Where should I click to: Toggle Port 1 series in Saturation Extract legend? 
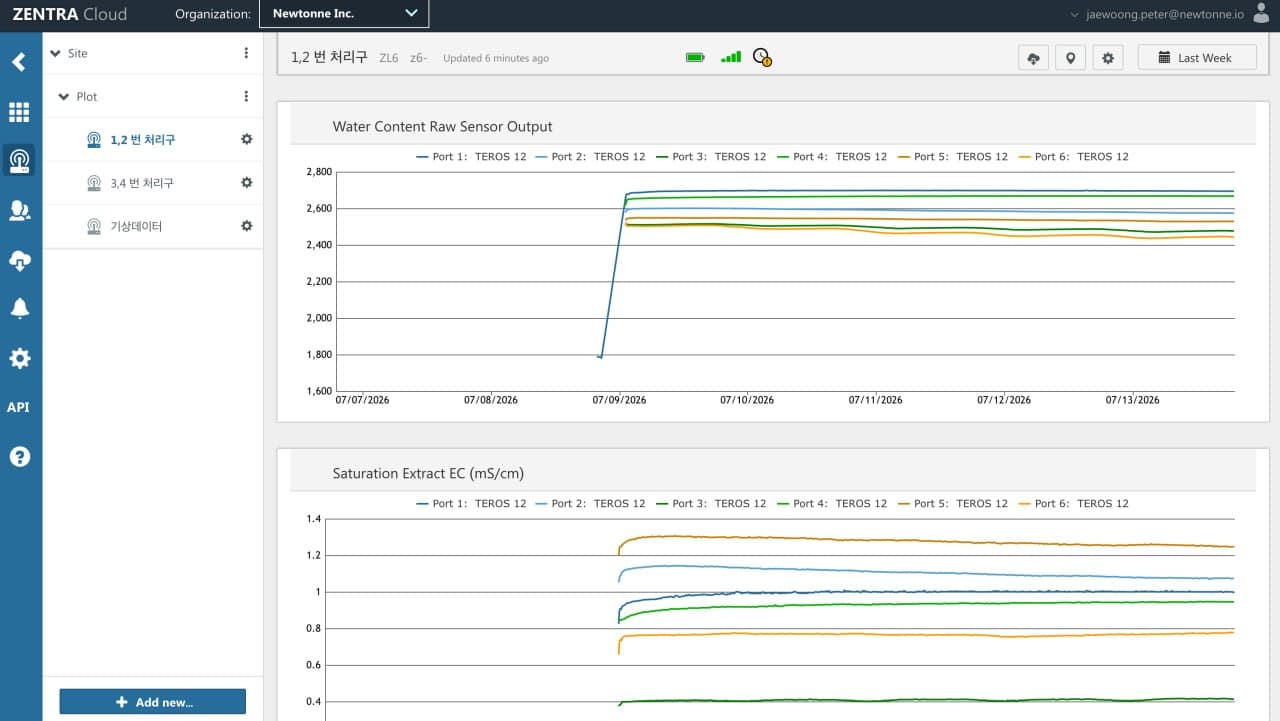pyautogui.click(x=471, y=504)
